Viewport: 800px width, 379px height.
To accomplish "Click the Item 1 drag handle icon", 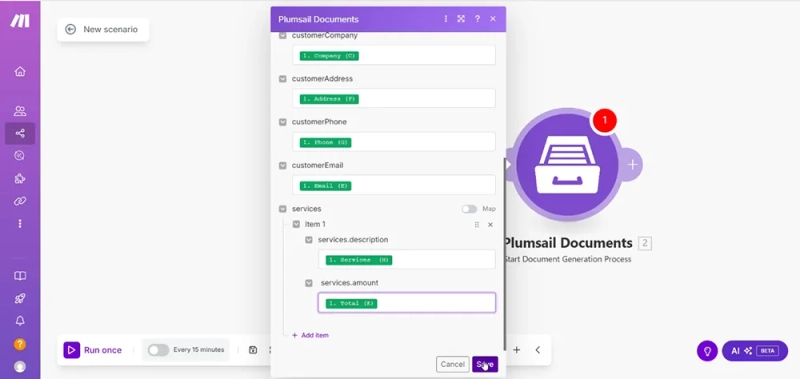I will click(477, 224).
